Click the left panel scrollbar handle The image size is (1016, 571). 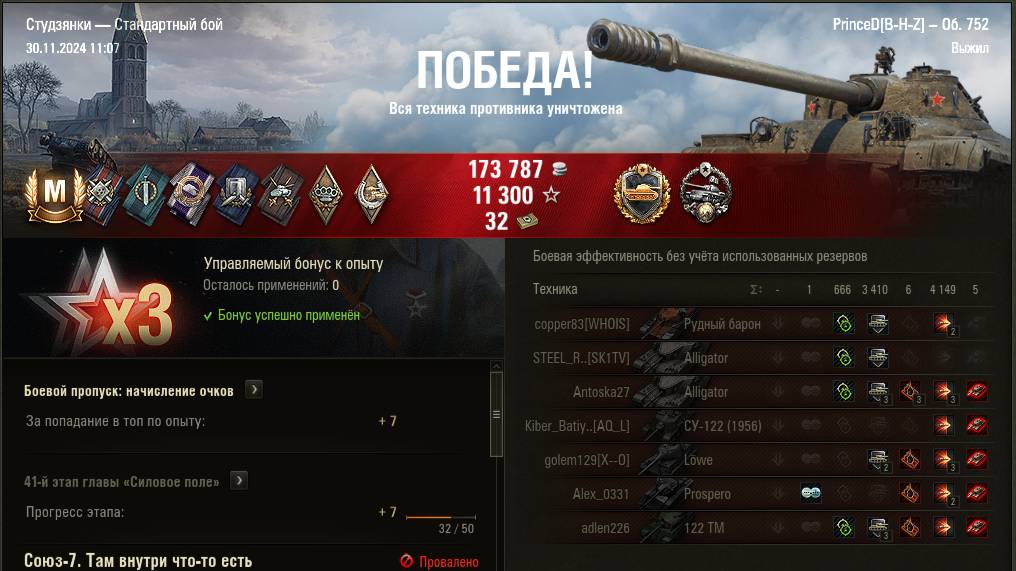coord(496,414)
